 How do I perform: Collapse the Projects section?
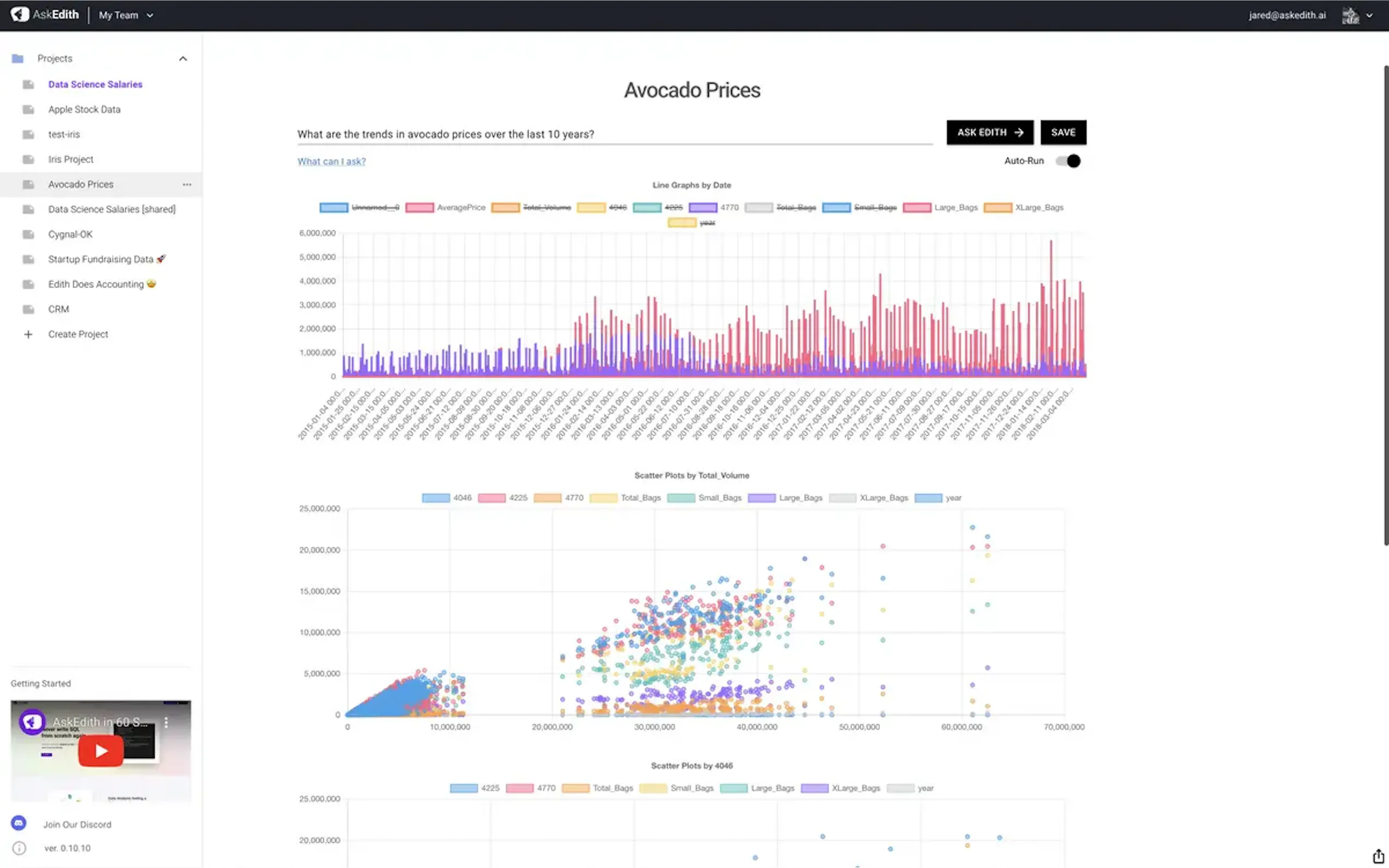[183, 58]
